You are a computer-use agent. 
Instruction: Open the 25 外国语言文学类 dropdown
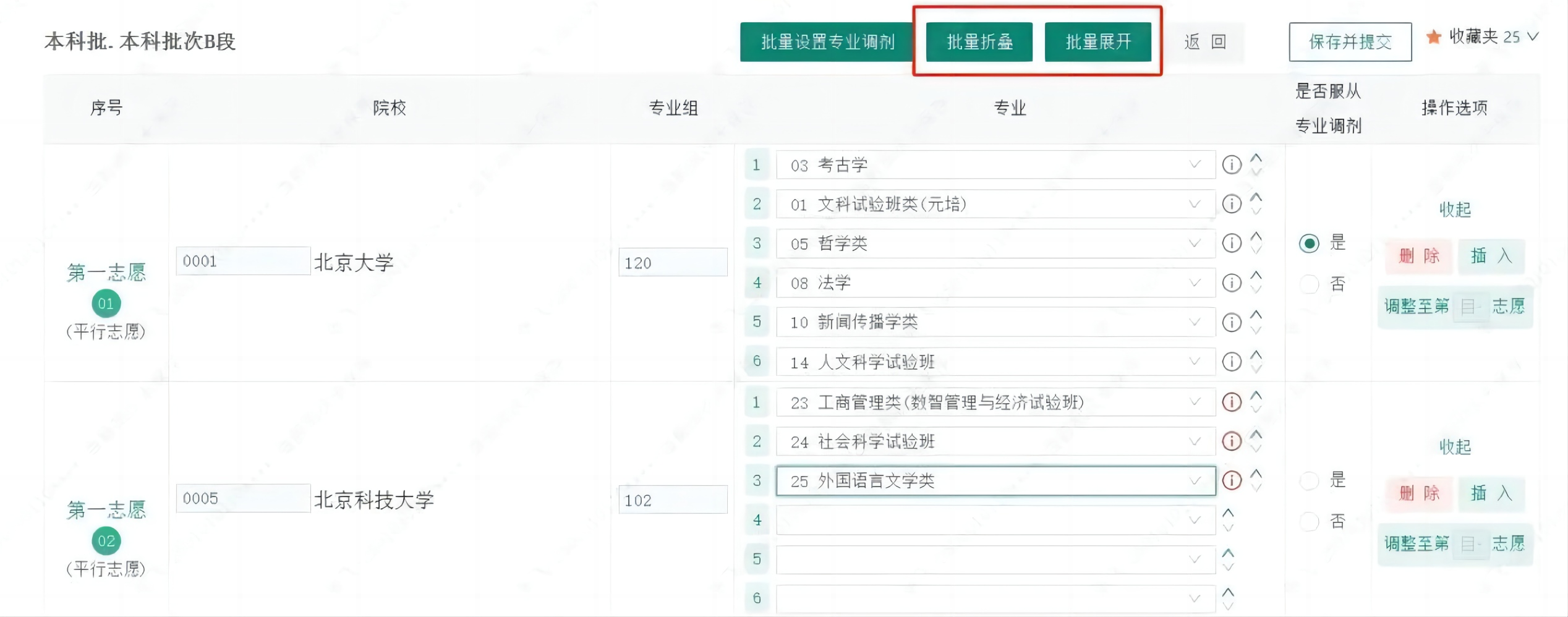(996, 480)
